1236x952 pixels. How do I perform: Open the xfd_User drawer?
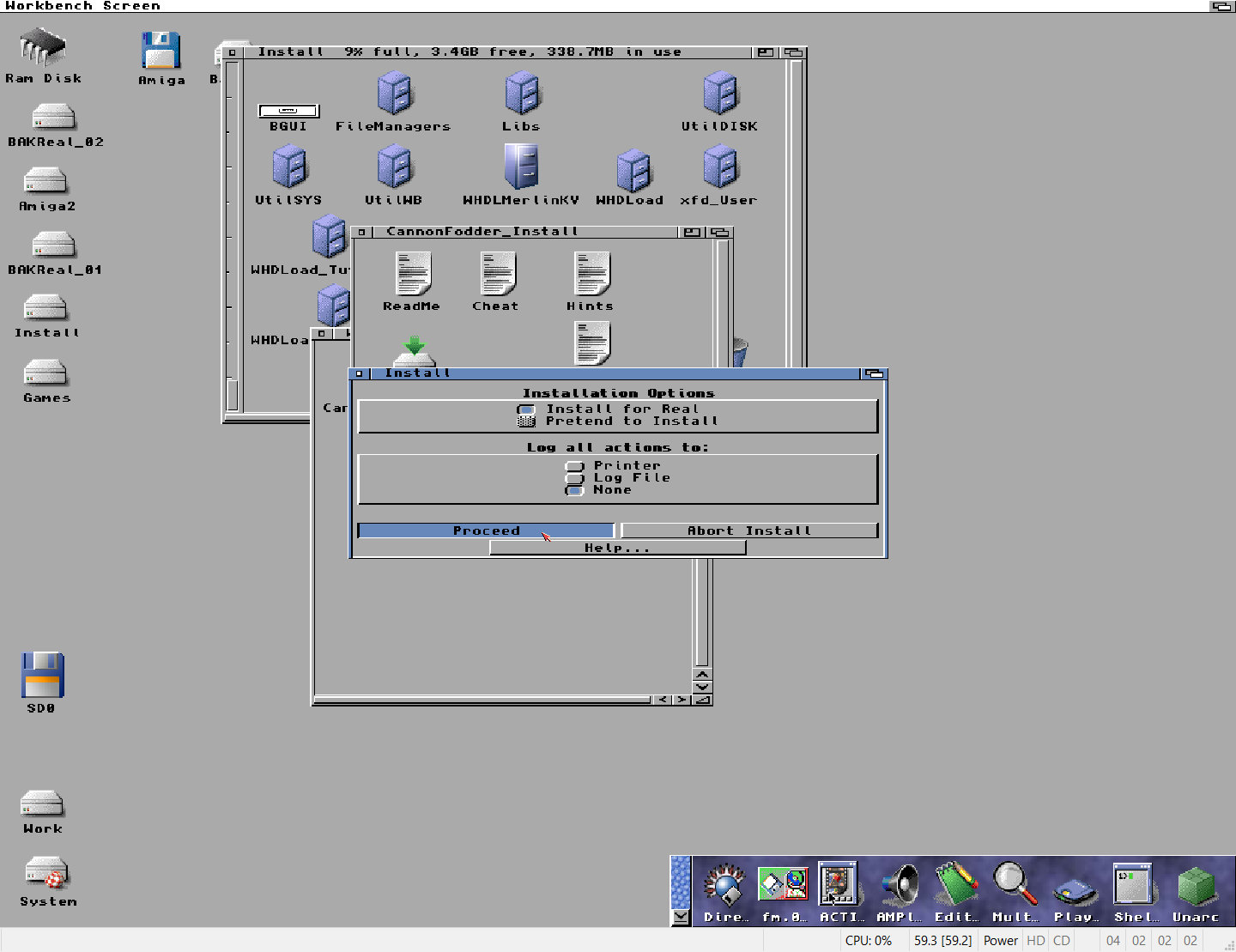[x=720, y=167]
